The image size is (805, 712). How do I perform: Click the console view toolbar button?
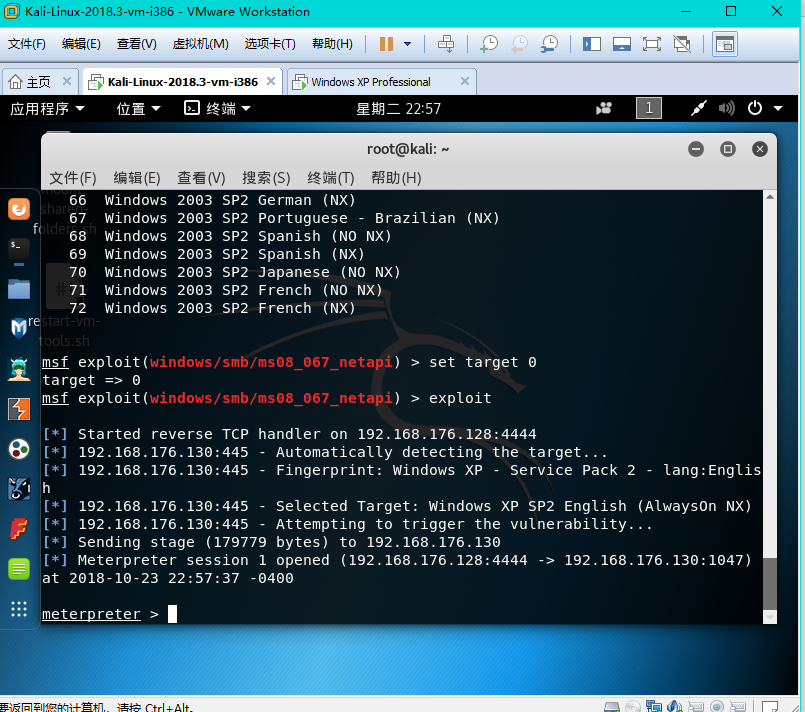[724, 44]
